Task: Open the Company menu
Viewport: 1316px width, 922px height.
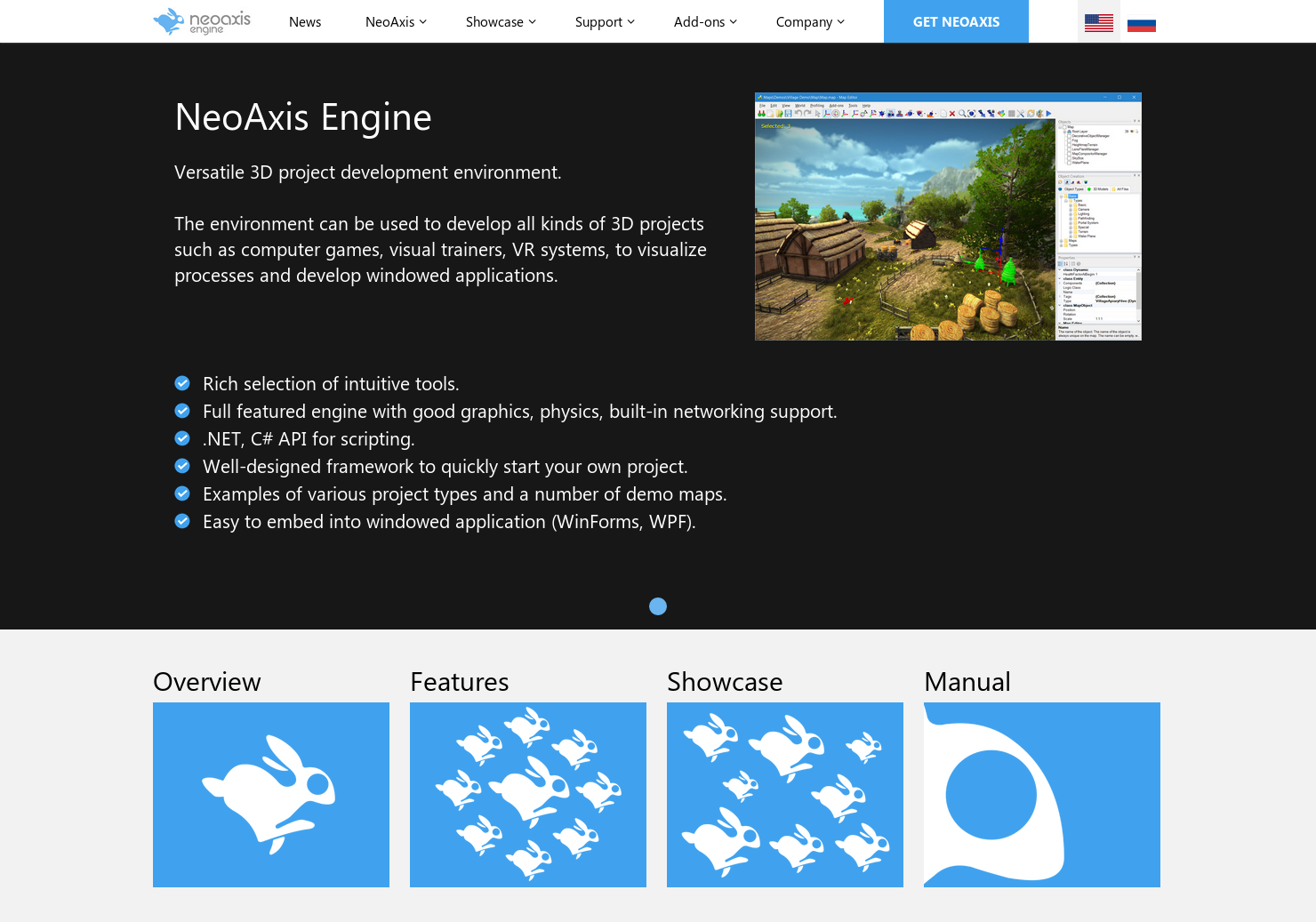Action: [808, 21]
